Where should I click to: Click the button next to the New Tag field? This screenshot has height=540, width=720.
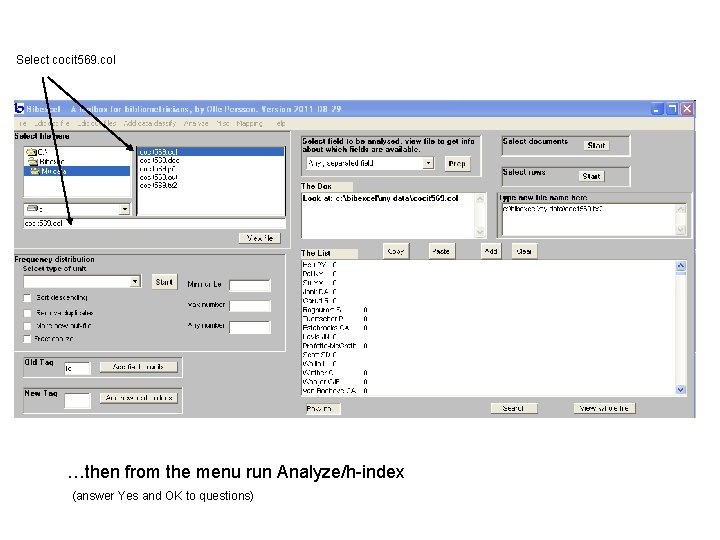click(x=139, y=398)
